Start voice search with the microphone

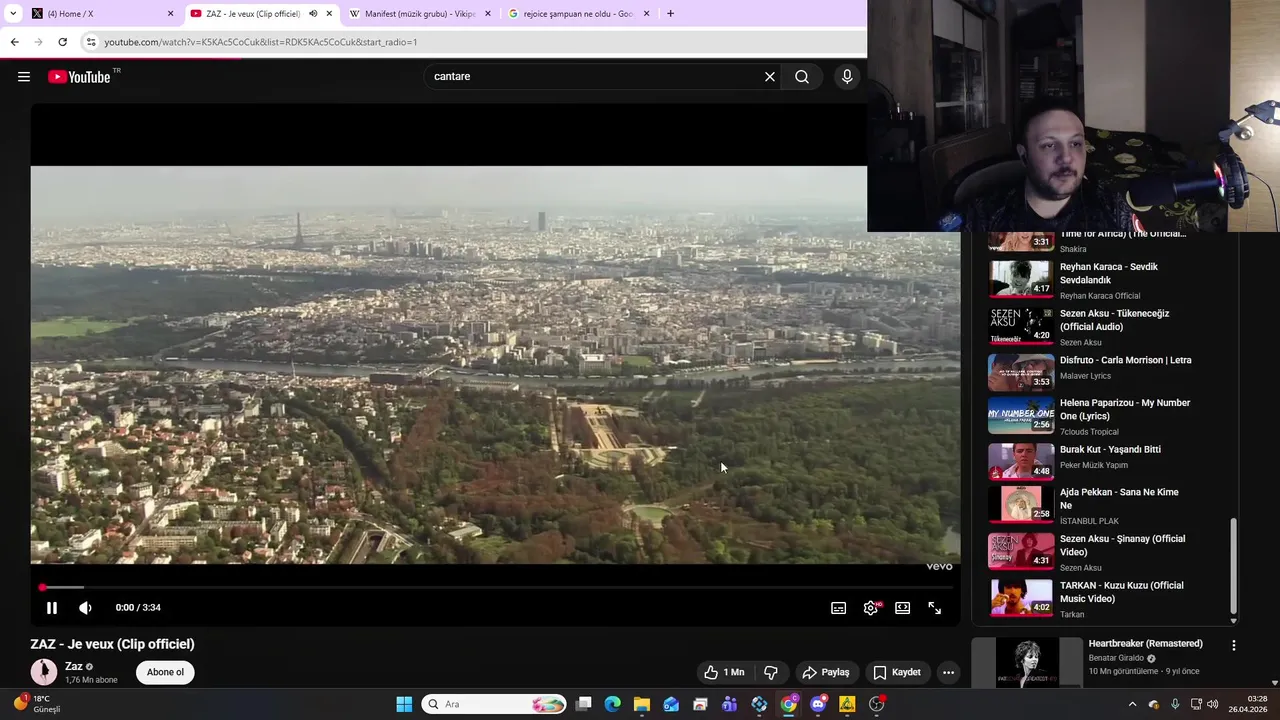point(847,77)
